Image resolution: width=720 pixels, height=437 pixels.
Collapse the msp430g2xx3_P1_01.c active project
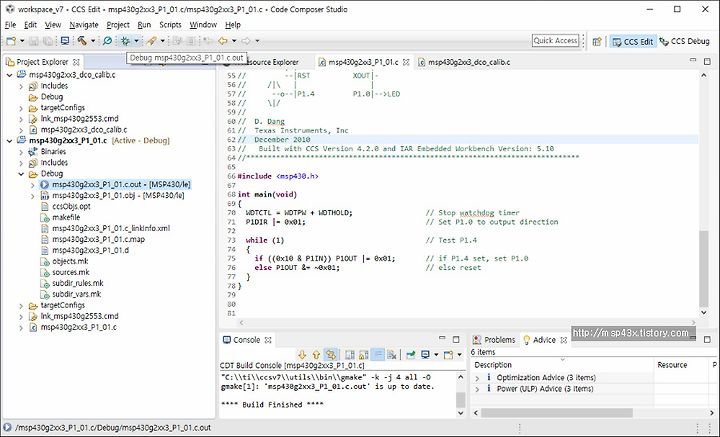(x=10, y=141)
